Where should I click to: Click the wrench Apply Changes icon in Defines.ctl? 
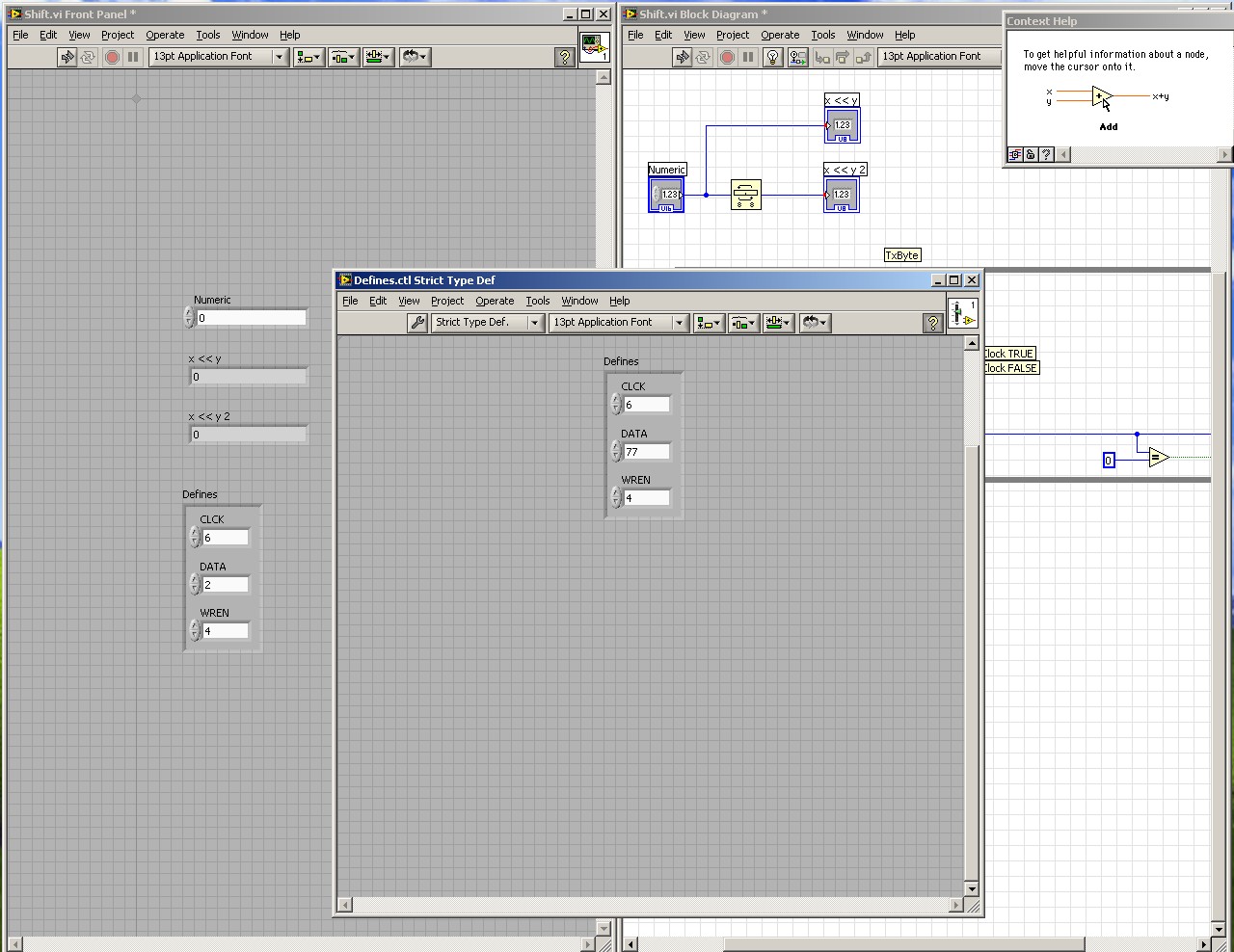[417, 323]
